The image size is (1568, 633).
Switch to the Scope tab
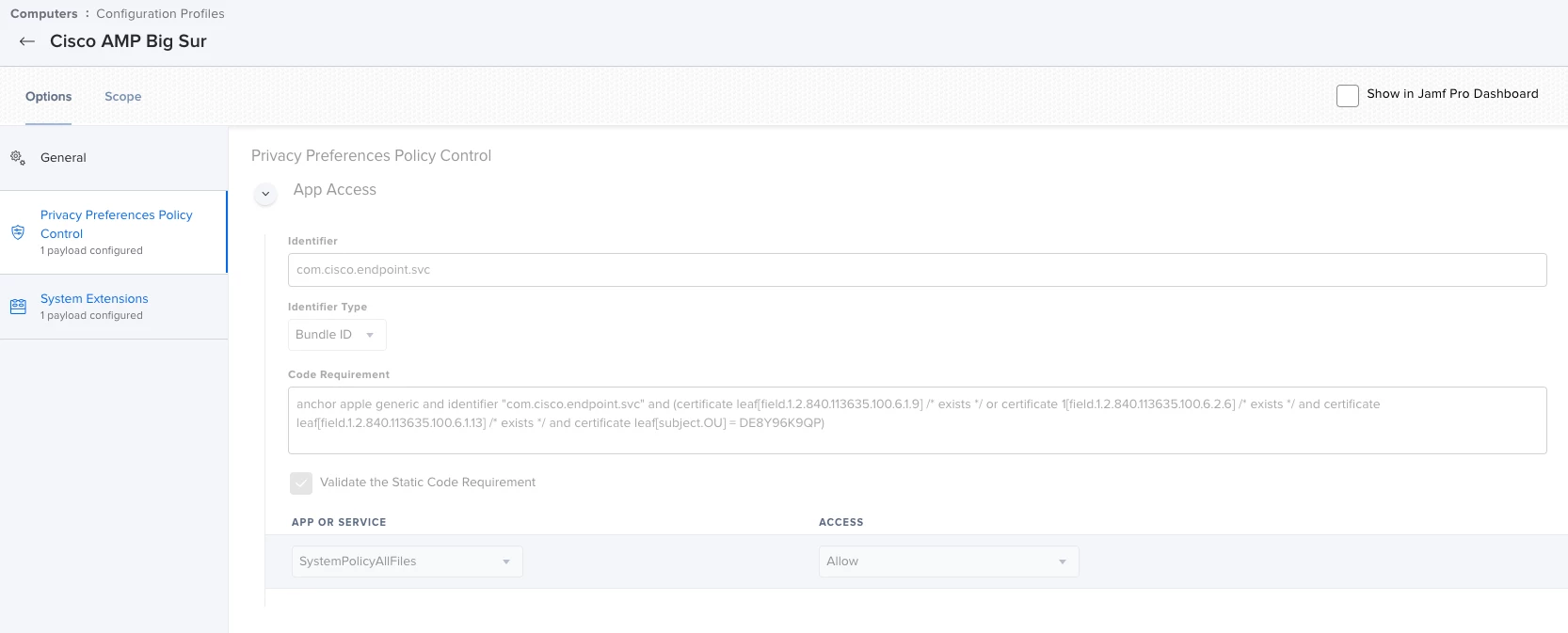(123, 97)
